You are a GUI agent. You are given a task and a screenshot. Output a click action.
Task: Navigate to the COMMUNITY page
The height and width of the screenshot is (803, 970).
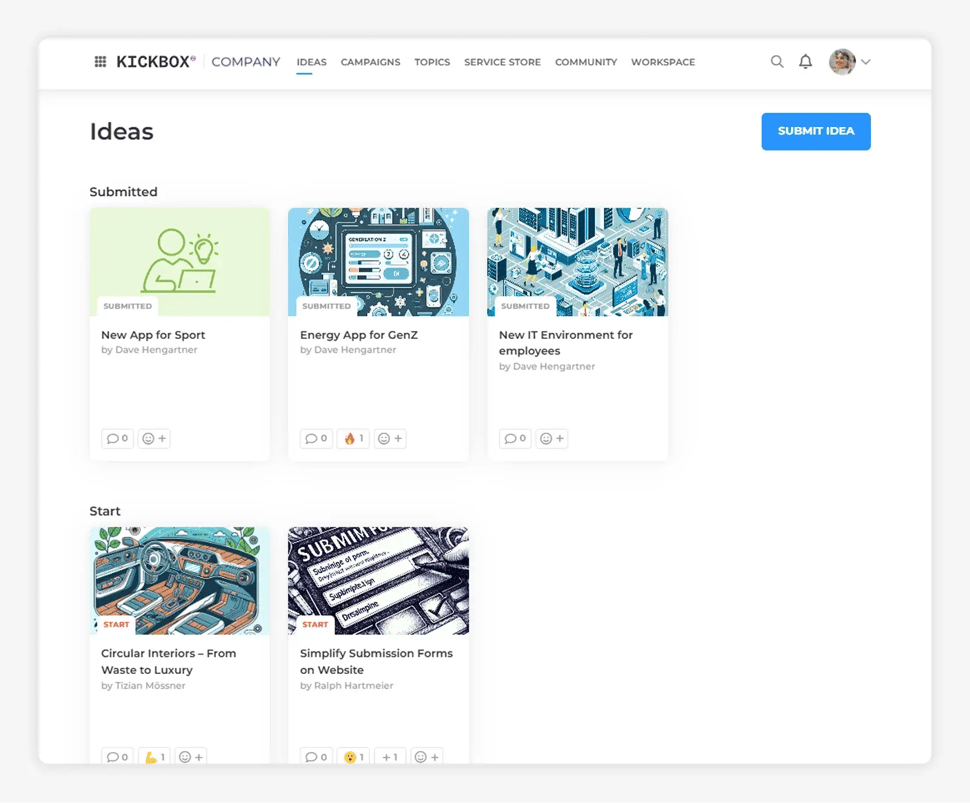[x=585, y=62]
